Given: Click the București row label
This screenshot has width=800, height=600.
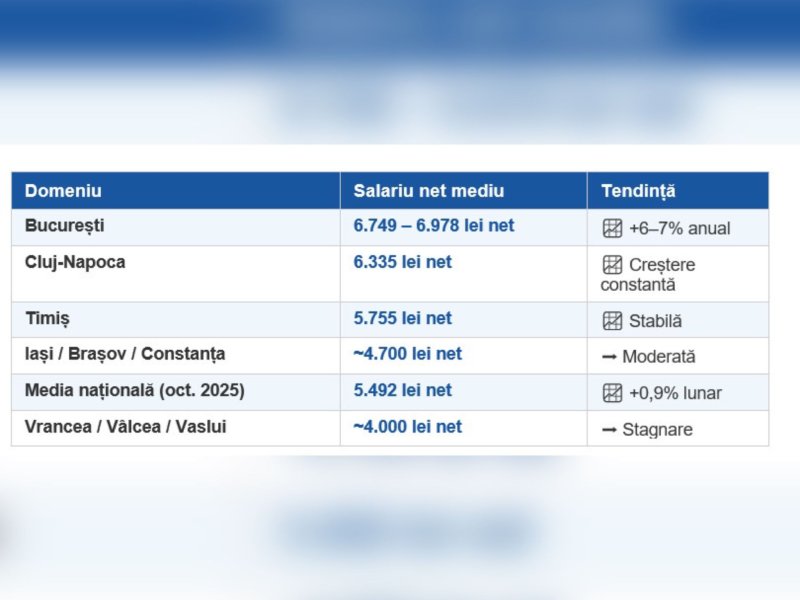Looking at the screenshot, I should click(64, 226).
